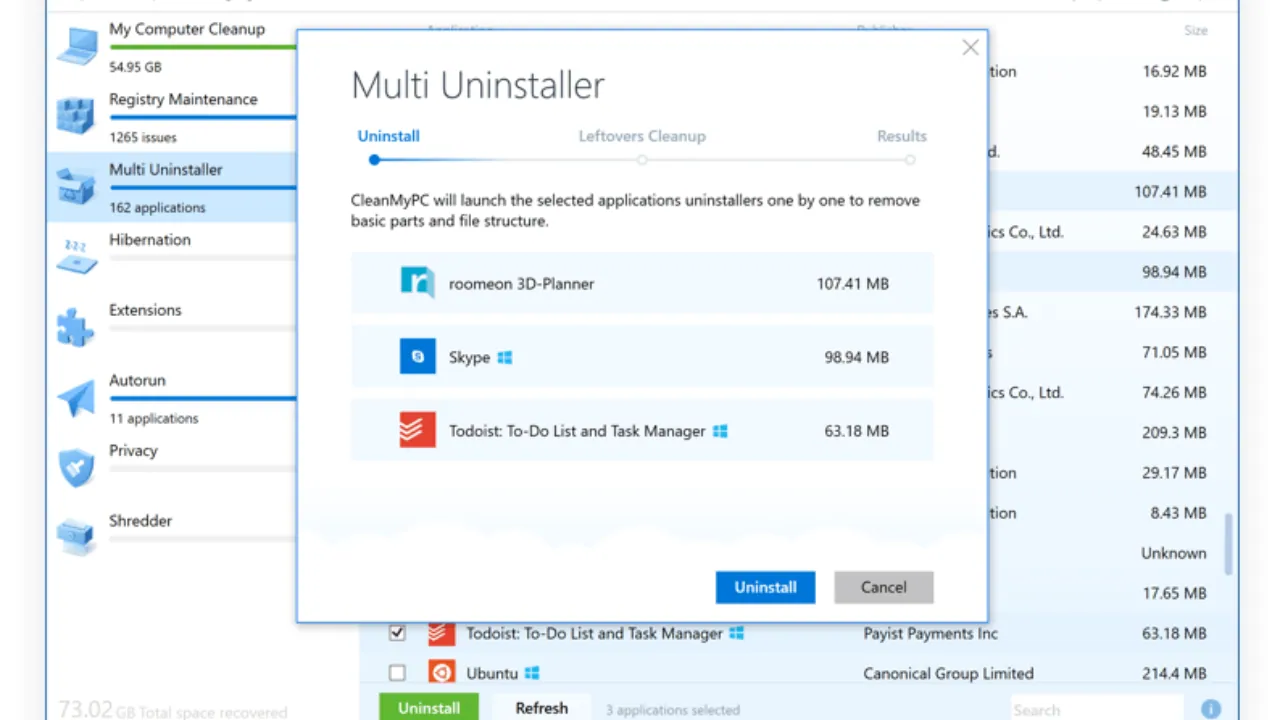Click the Autorun paper plane icon
Screen dimensions: 1280x720
pos(77,397)
